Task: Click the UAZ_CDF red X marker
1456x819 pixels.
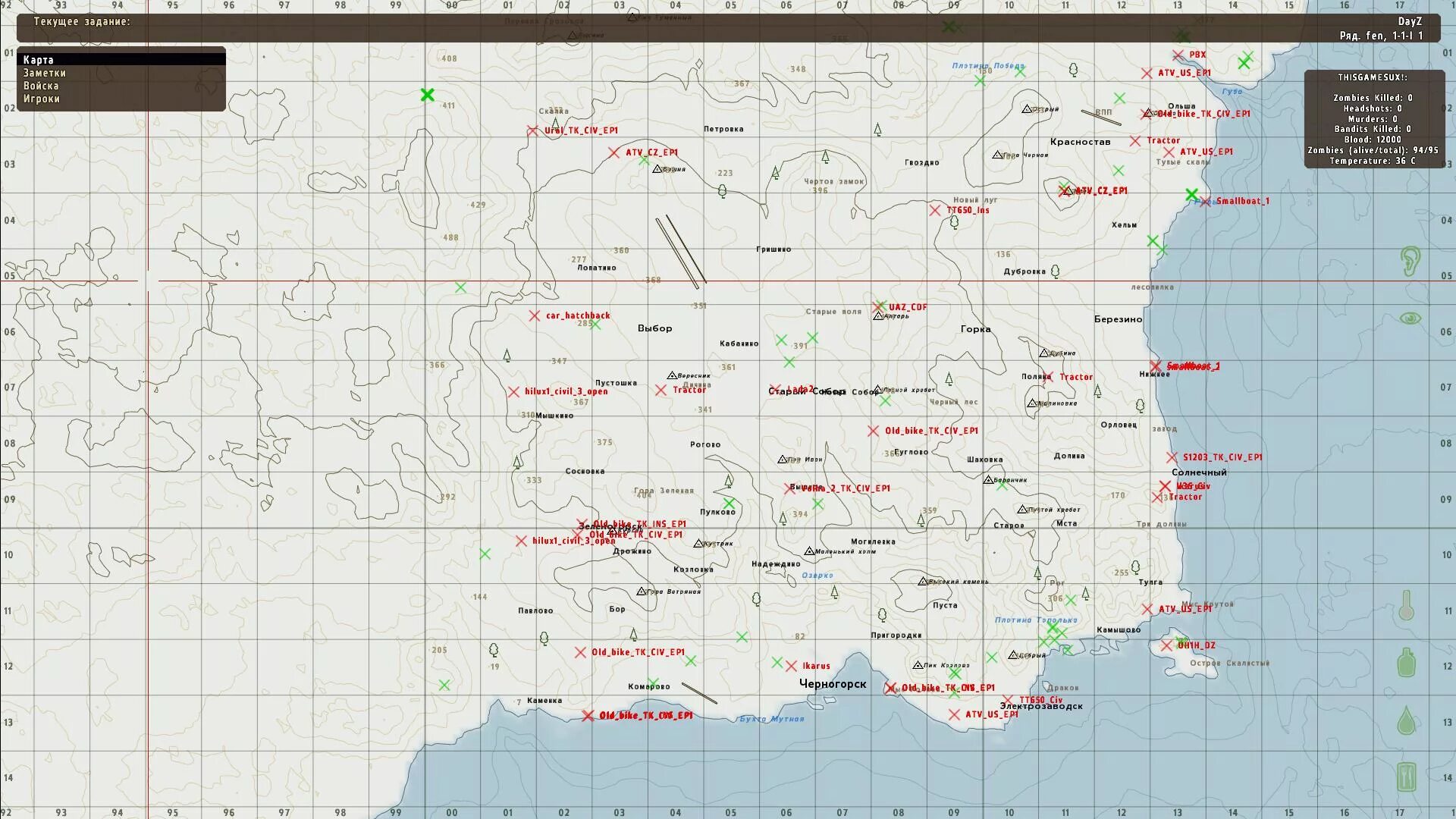Action: (878, 307)
